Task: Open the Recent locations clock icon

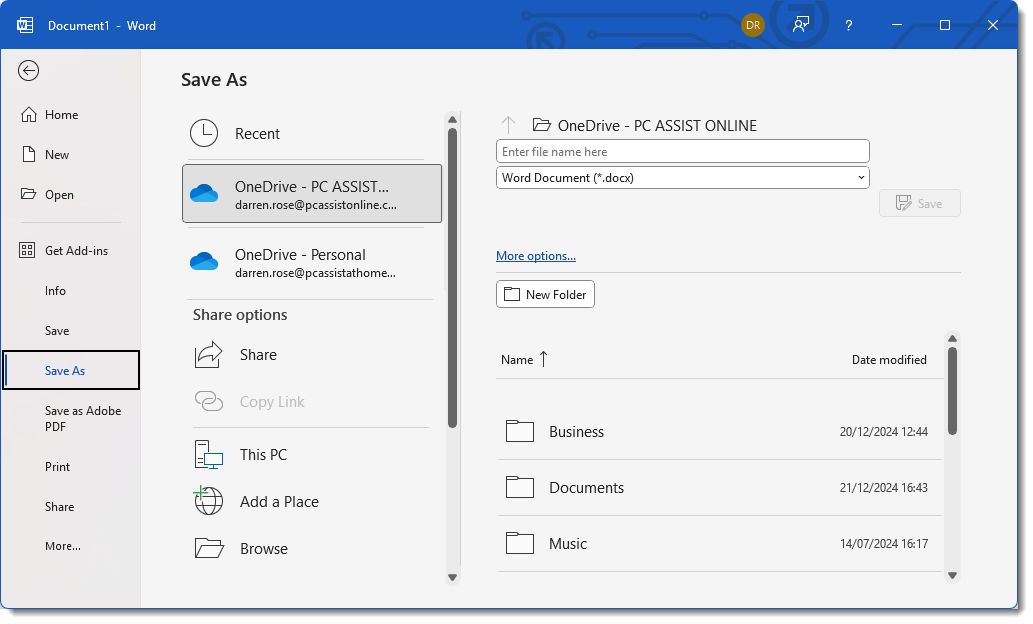Action: [204, 134]
